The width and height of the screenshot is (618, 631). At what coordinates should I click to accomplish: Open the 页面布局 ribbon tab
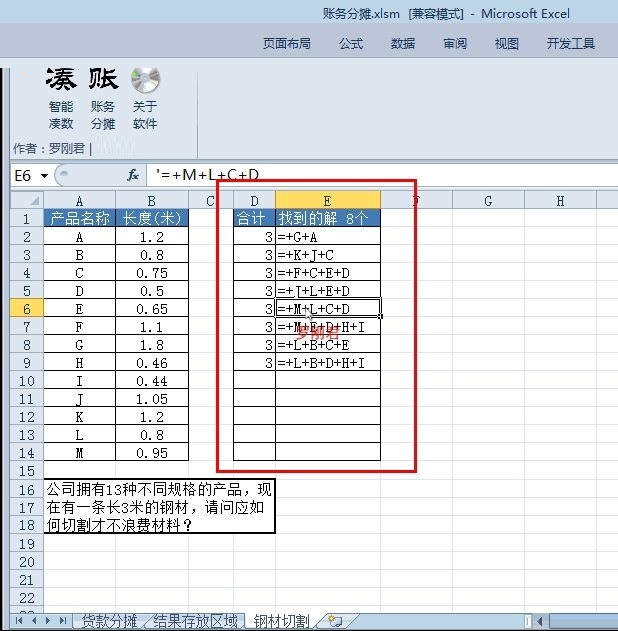286,43
